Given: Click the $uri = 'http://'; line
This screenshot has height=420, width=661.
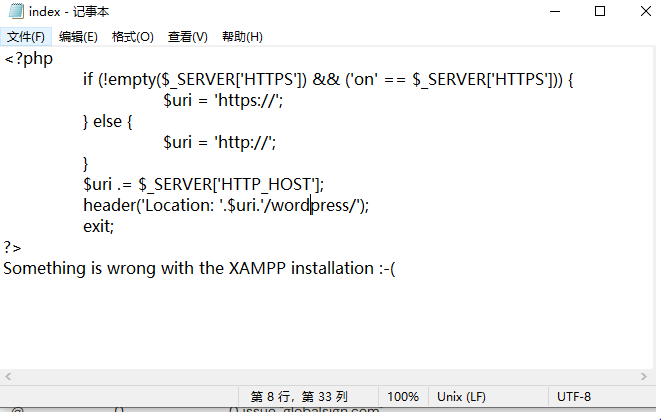Looking at the screenshot, I should 220,143.
